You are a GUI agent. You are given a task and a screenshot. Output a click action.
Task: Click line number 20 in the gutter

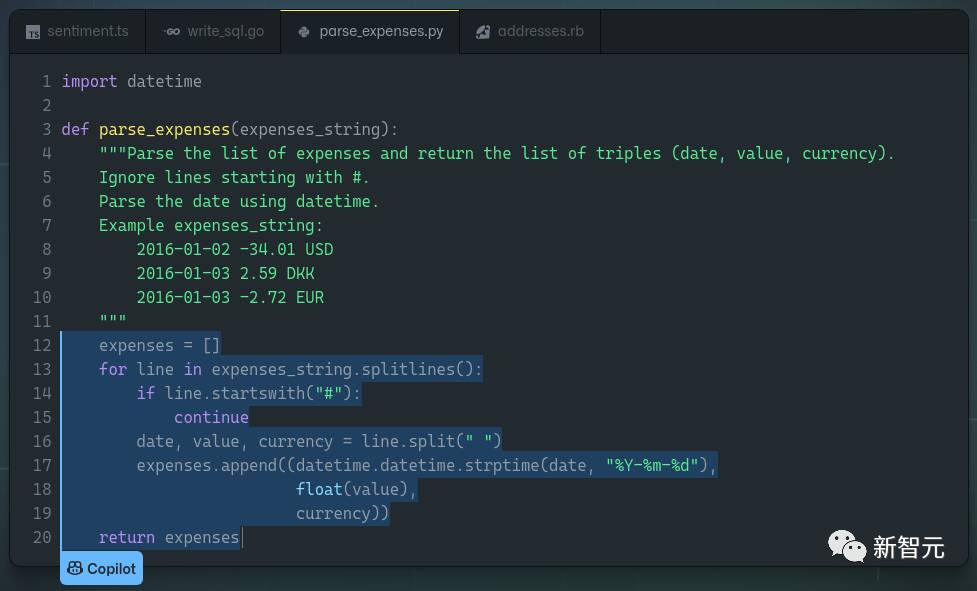pyautogui.click(x=42, y=537)
